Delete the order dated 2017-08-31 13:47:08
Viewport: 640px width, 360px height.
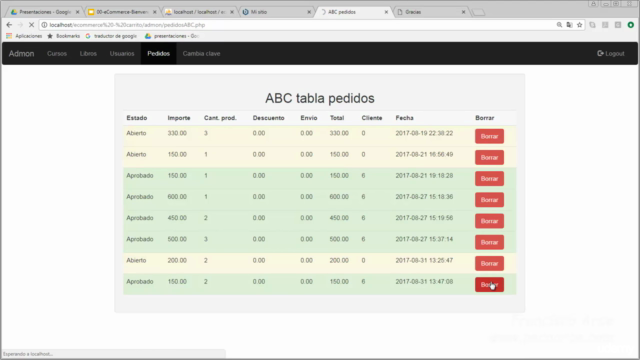tap(489, 285)
